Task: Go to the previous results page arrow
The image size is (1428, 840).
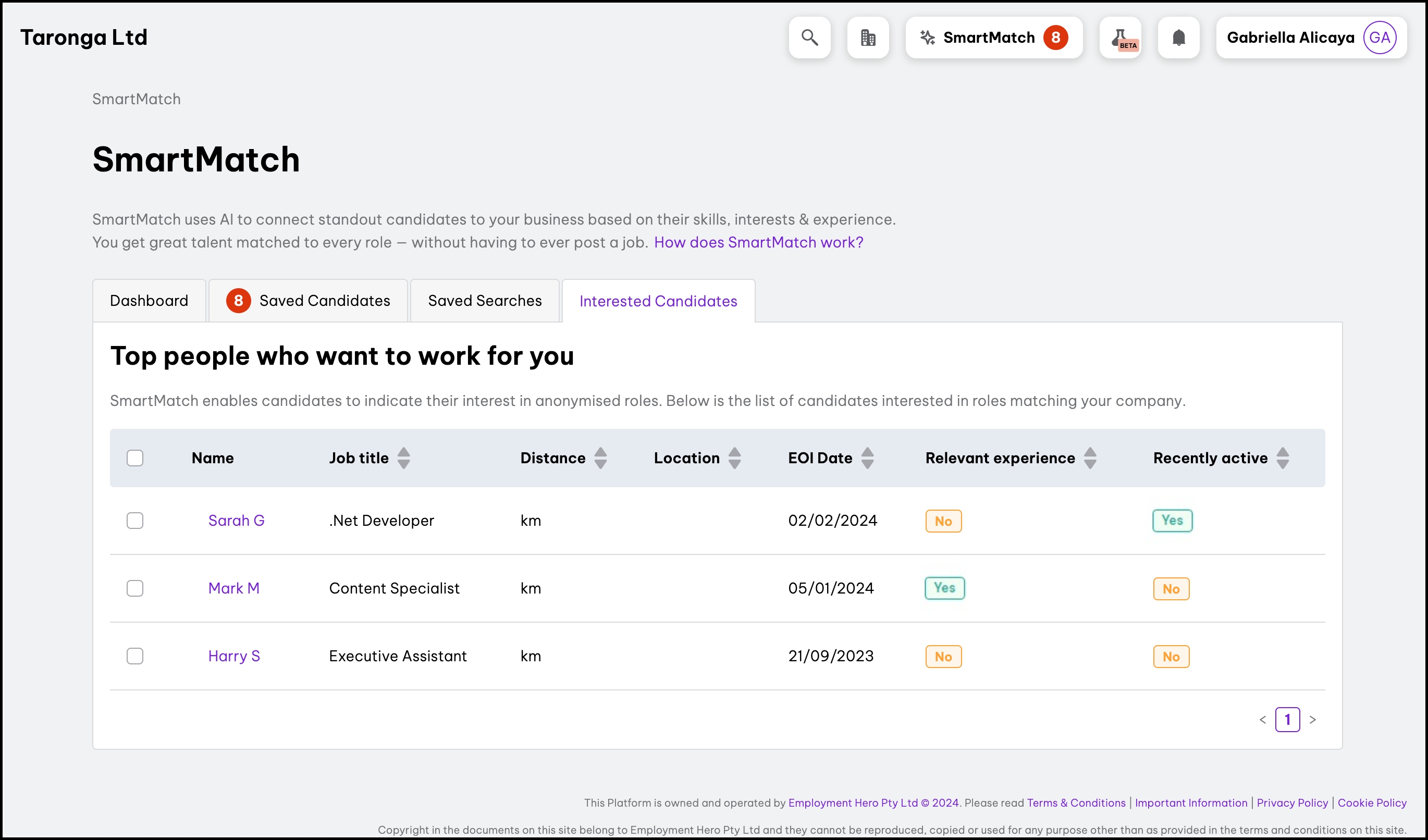Action: [1262, 719]
